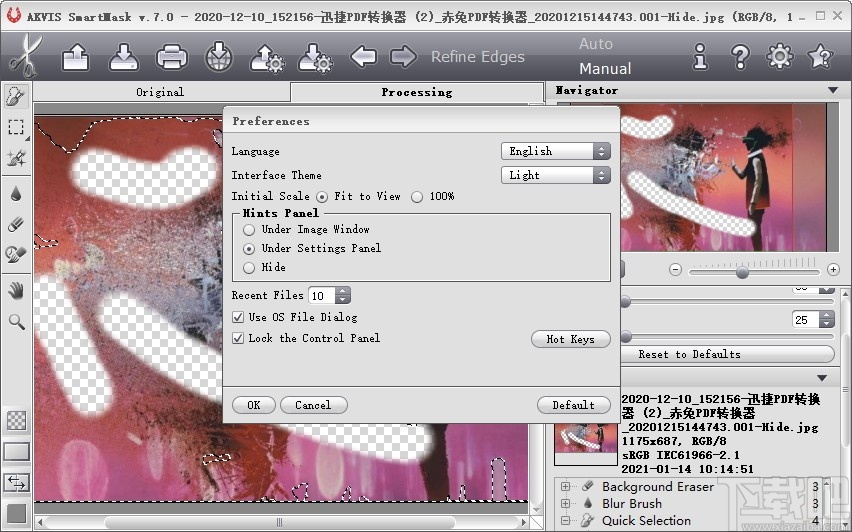Open program info icon
This screenshot has height=532, width=852.
point(700,57)
